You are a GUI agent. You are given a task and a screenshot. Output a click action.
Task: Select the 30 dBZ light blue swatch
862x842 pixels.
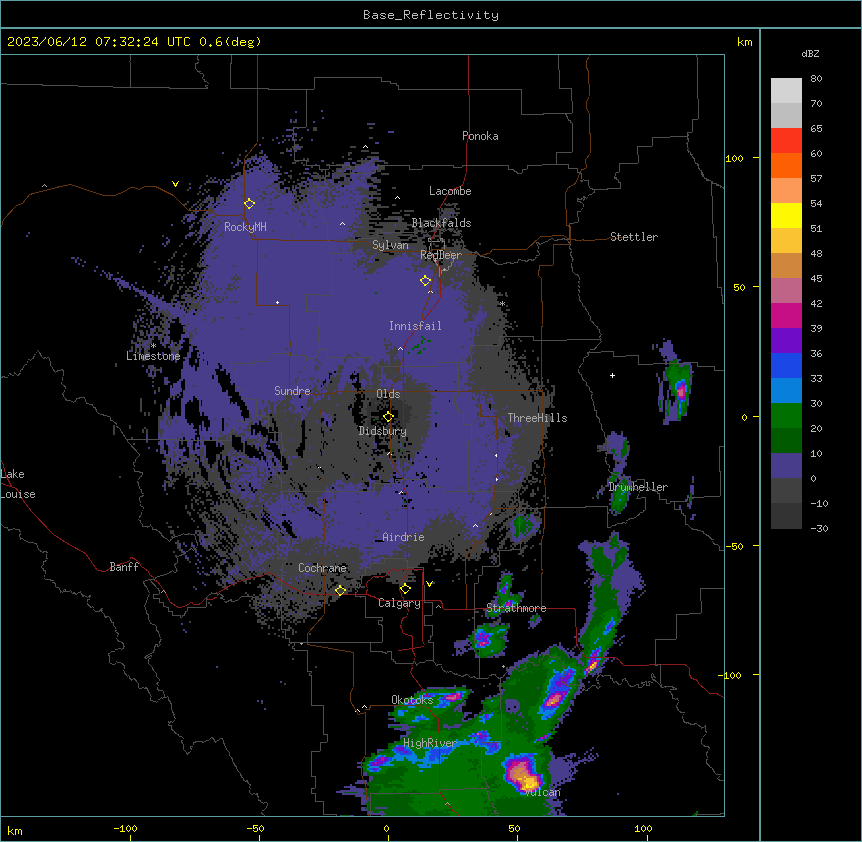(x=786, y=390)
